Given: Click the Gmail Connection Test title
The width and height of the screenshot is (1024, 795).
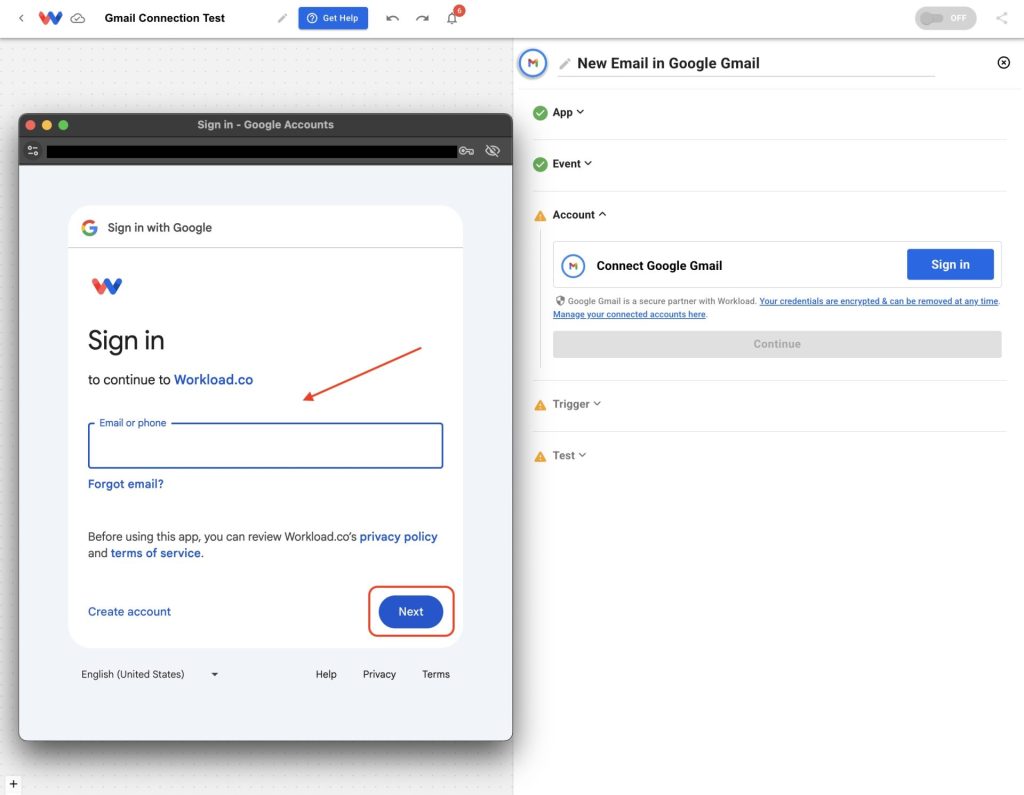Looking at the screenshot, I should pos(165,18).
